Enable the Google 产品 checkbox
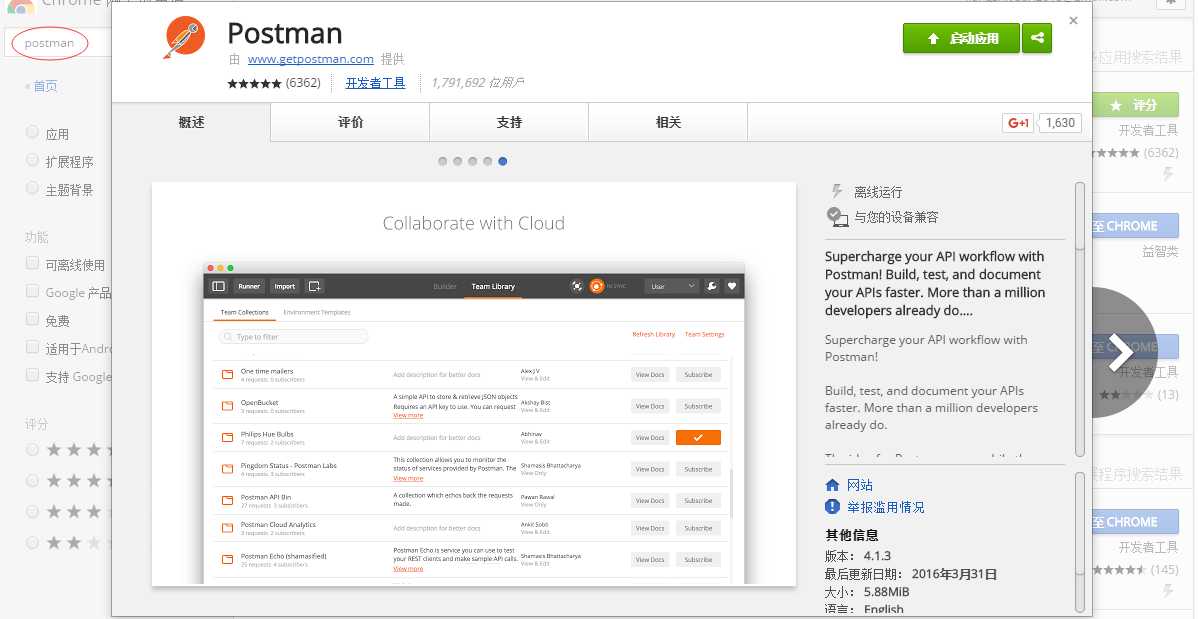The width and height of the screenshot is (1199, 619). (32, 291)
